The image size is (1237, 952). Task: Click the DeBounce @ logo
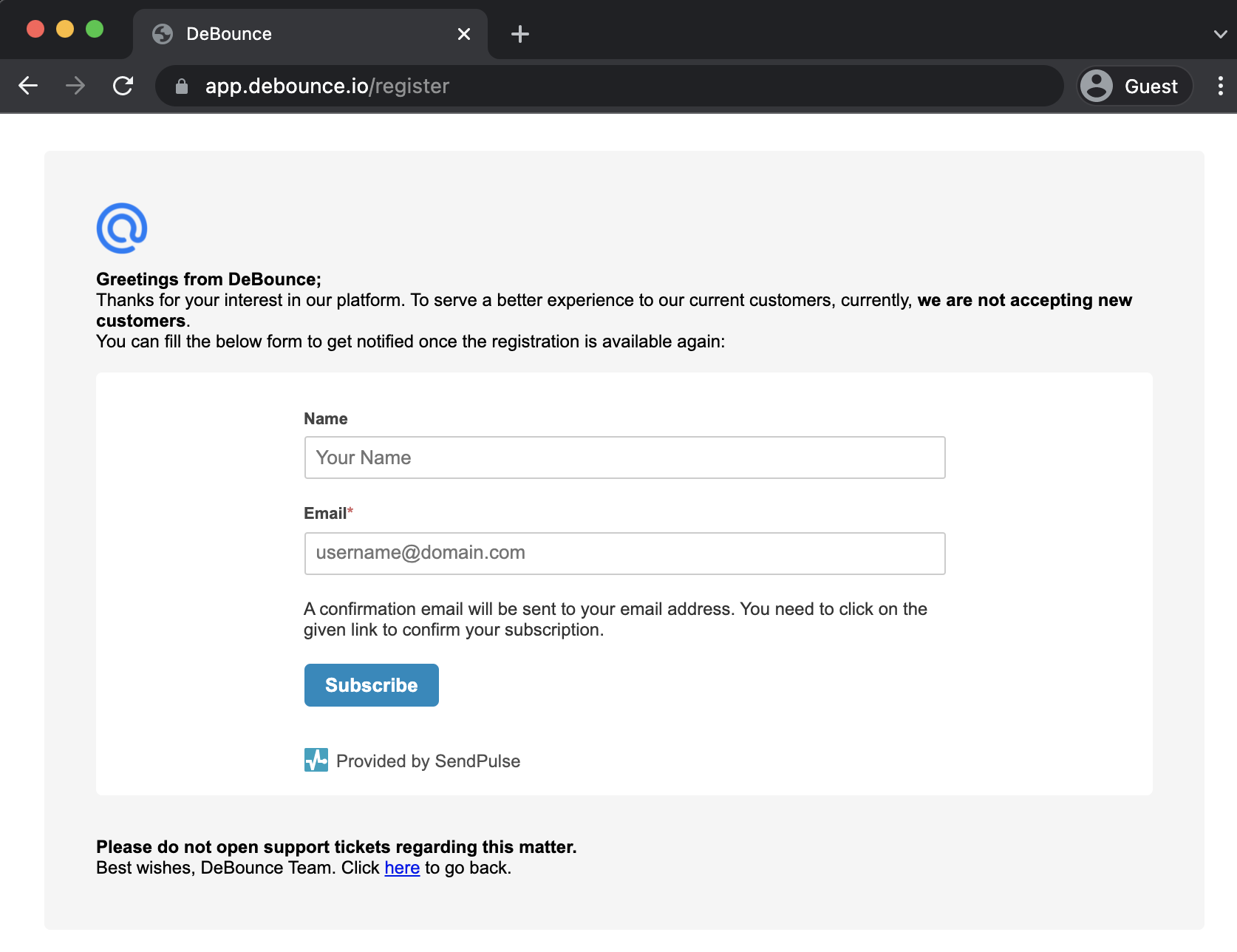click(122, 228)
